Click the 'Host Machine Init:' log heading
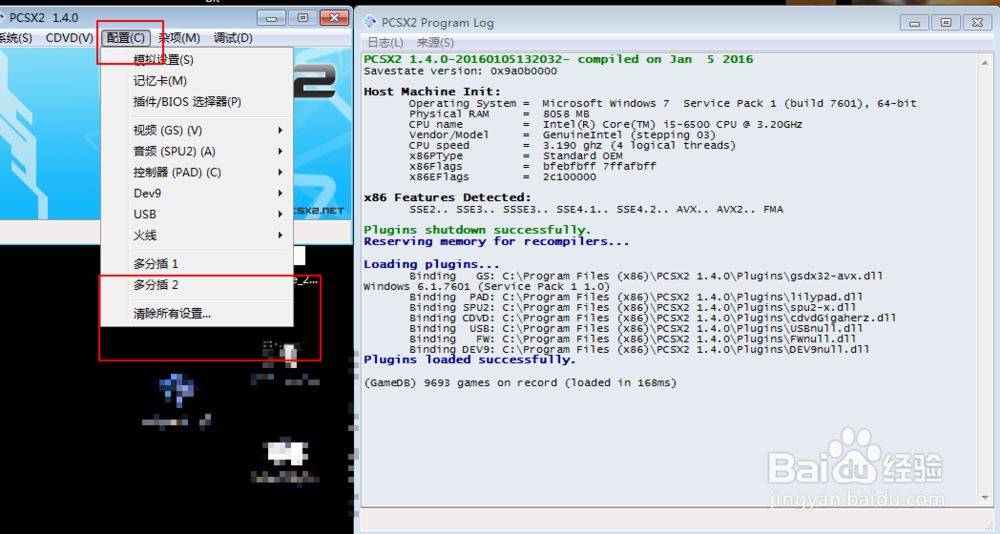1000x534 pixels. pyautogui.click(x=432, y=91)
